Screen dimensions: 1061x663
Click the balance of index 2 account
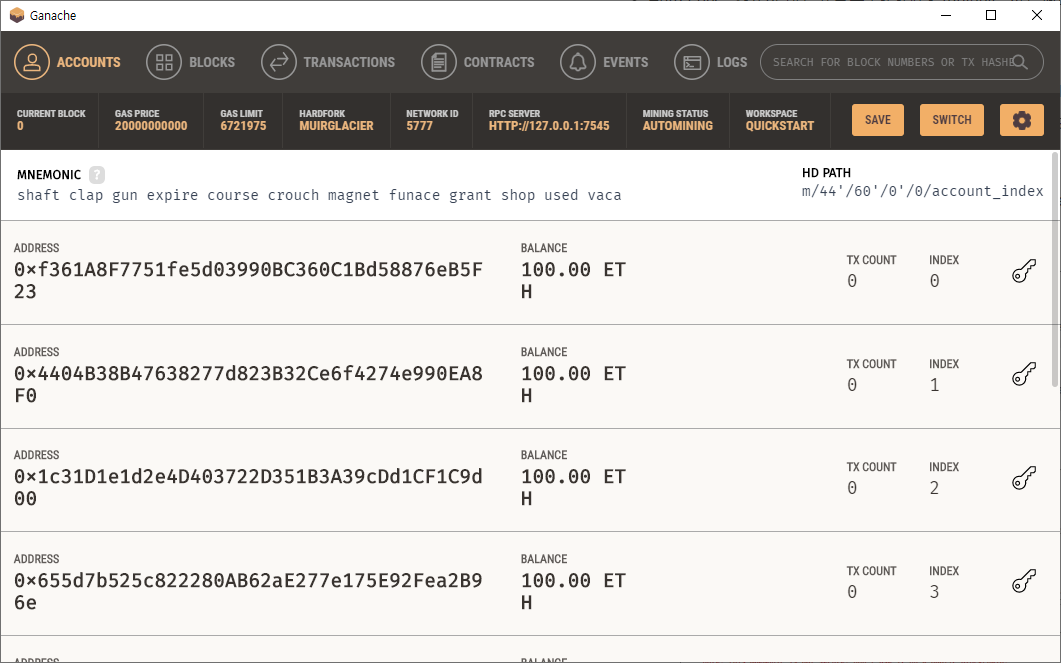pyautogui.click(x=573, y=488)
